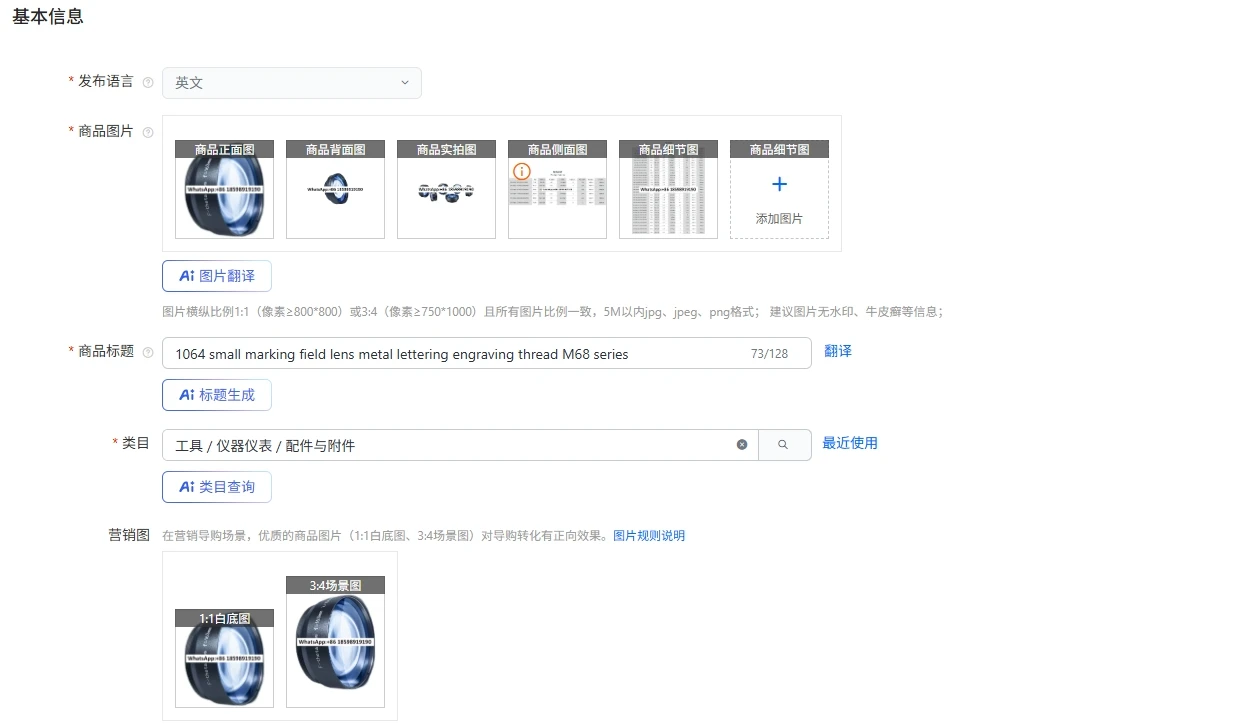Click the 基本信息 section heading
1254x725 pixels.
pos(48,16)
